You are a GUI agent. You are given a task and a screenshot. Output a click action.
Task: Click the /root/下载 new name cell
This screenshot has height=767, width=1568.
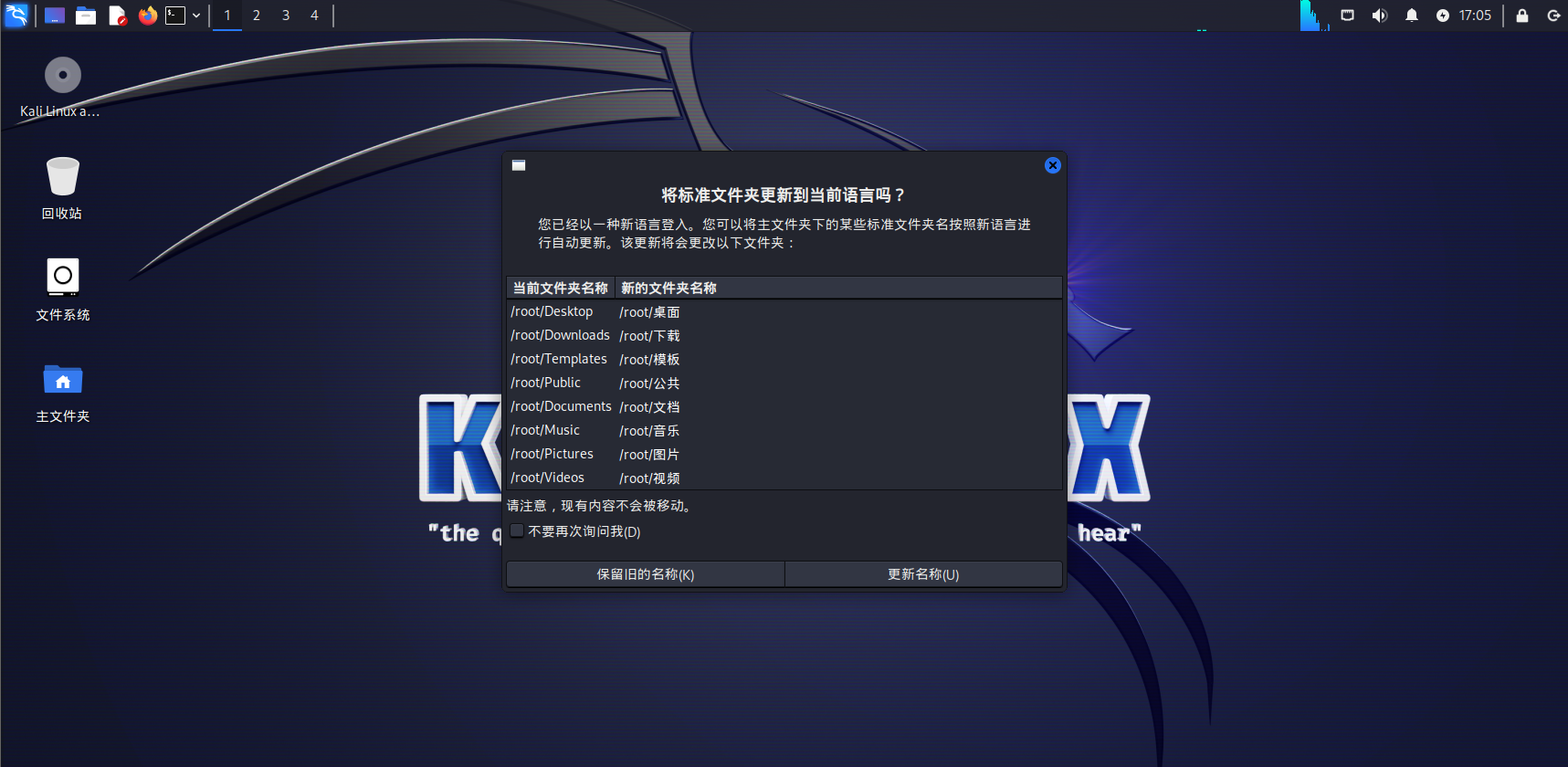click(649, 336)
